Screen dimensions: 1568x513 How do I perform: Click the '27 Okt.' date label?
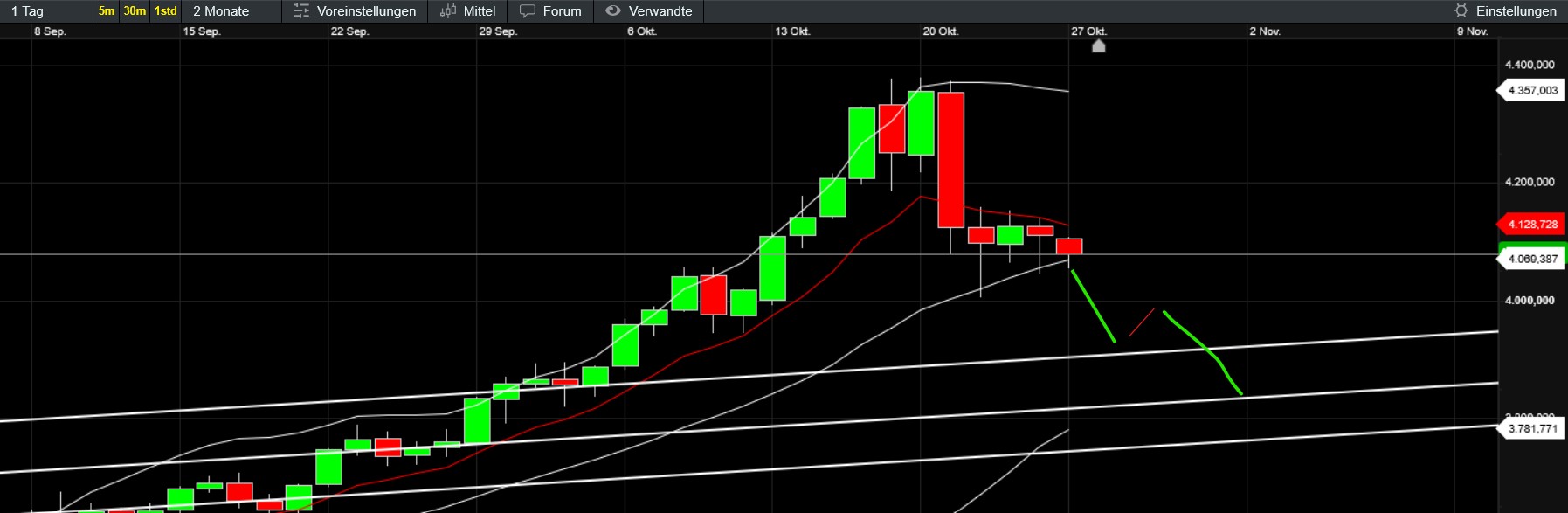pos(1089,31)
